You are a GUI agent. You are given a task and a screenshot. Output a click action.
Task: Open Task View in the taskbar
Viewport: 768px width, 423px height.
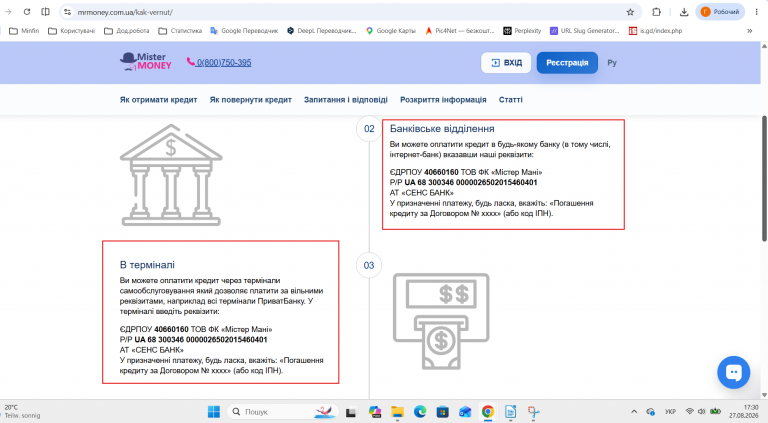(351, 412)
